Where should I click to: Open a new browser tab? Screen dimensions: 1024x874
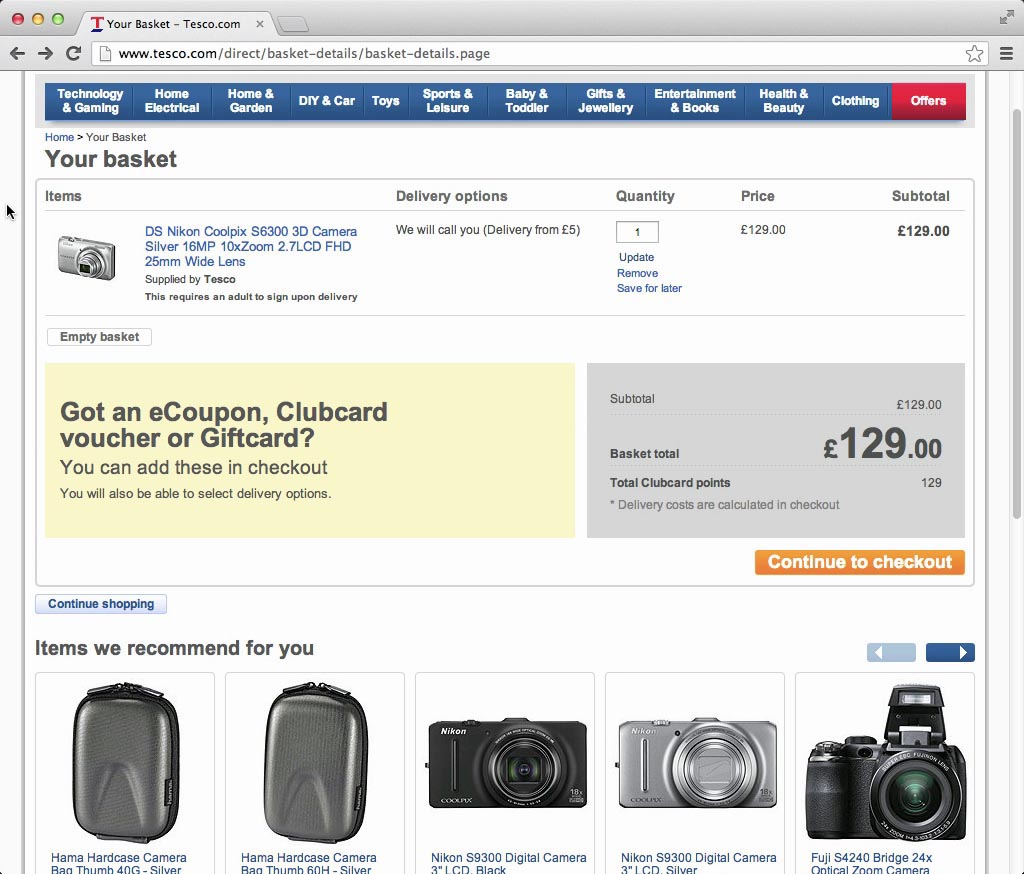coord(292,24)
